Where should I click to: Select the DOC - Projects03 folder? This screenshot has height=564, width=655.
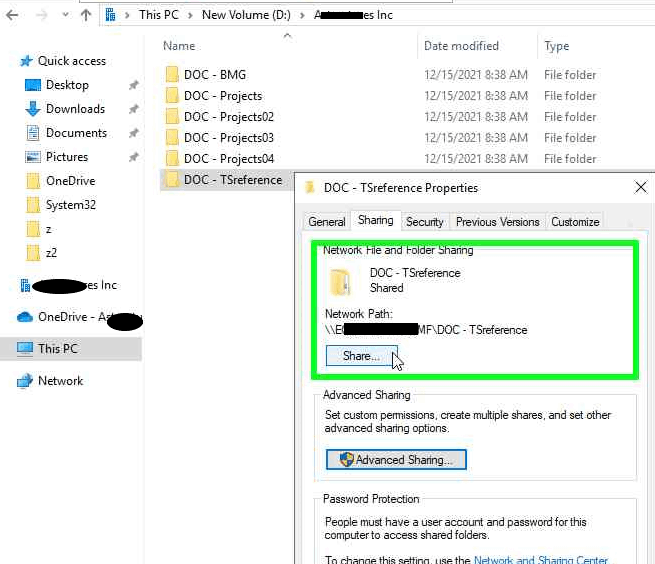click(229, 138)
